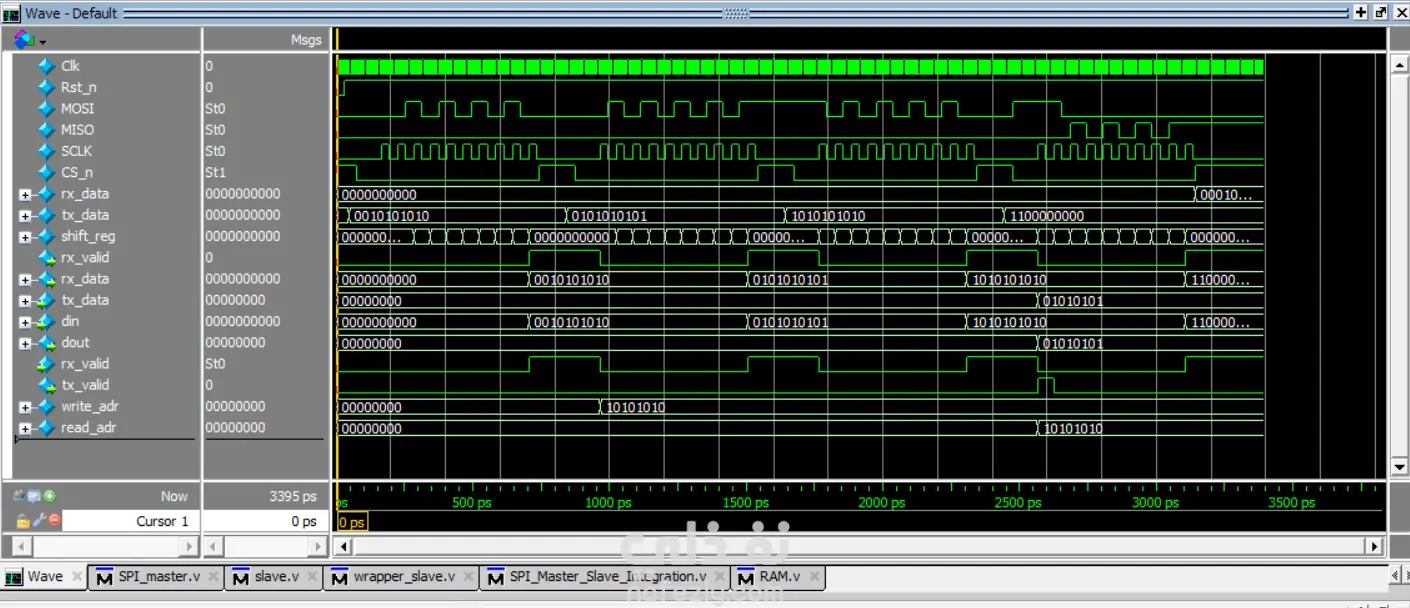The height and width of the screenshot is (608, 1410).
Task: Expand the din bus signal
Action: tap(25, 322)
